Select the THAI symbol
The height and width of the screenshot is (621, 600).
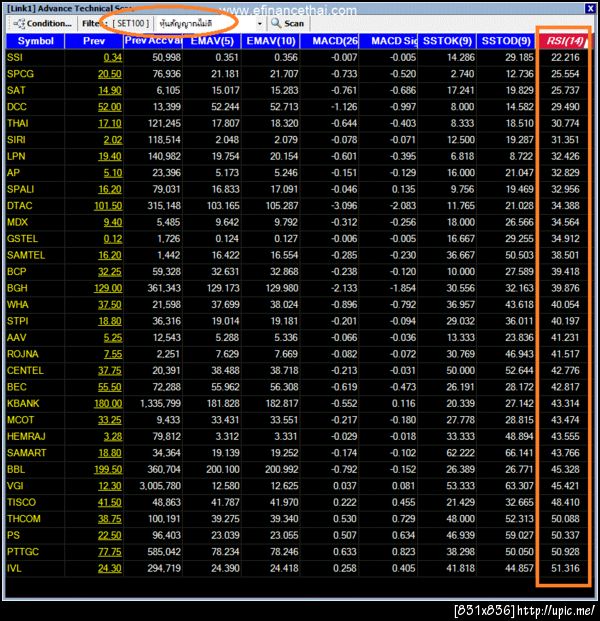(18, 124)
